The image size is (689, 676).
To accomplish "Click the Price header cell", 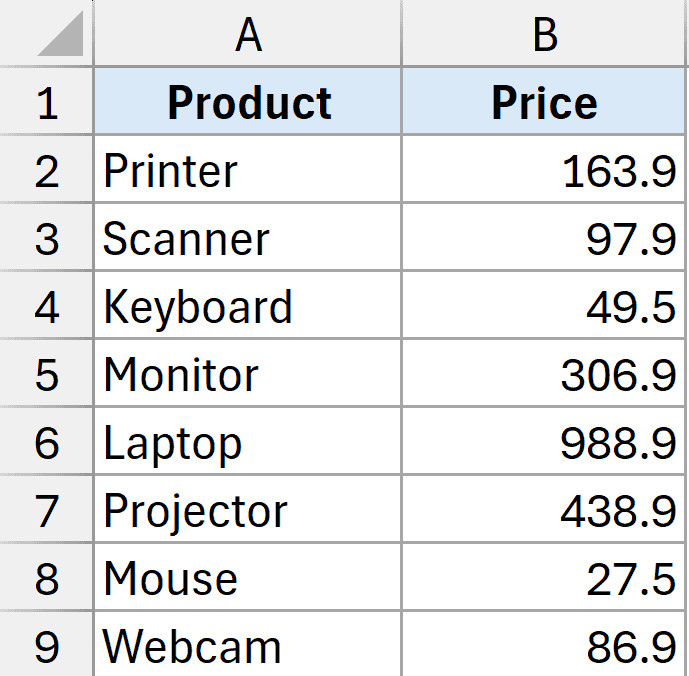I will [x=544, y=102].
